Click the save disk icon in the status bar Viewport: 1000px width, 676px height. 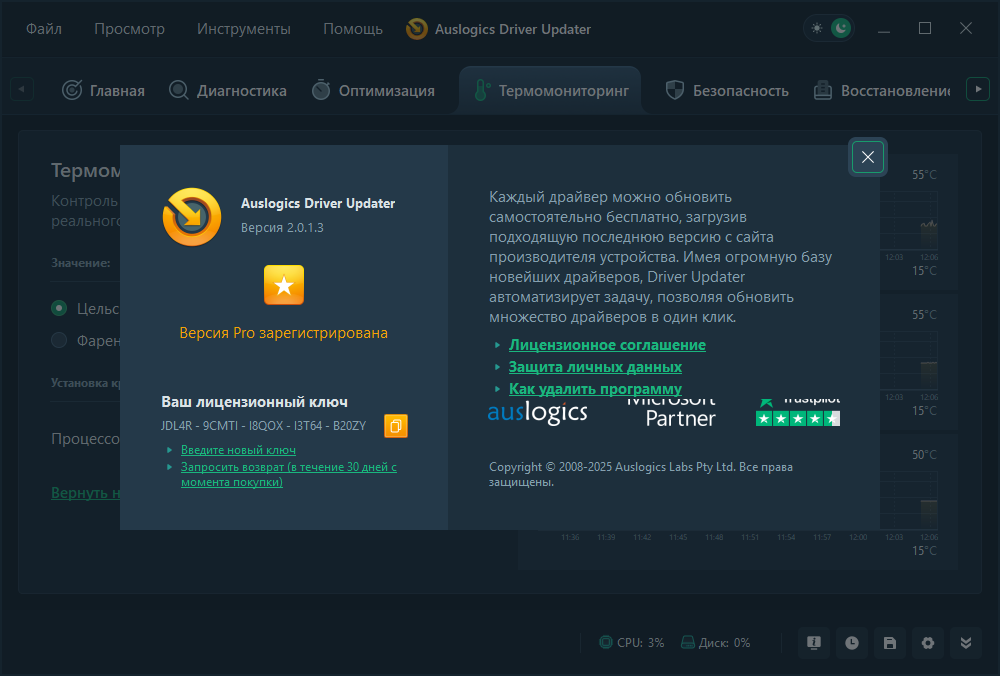click(890, 643)
